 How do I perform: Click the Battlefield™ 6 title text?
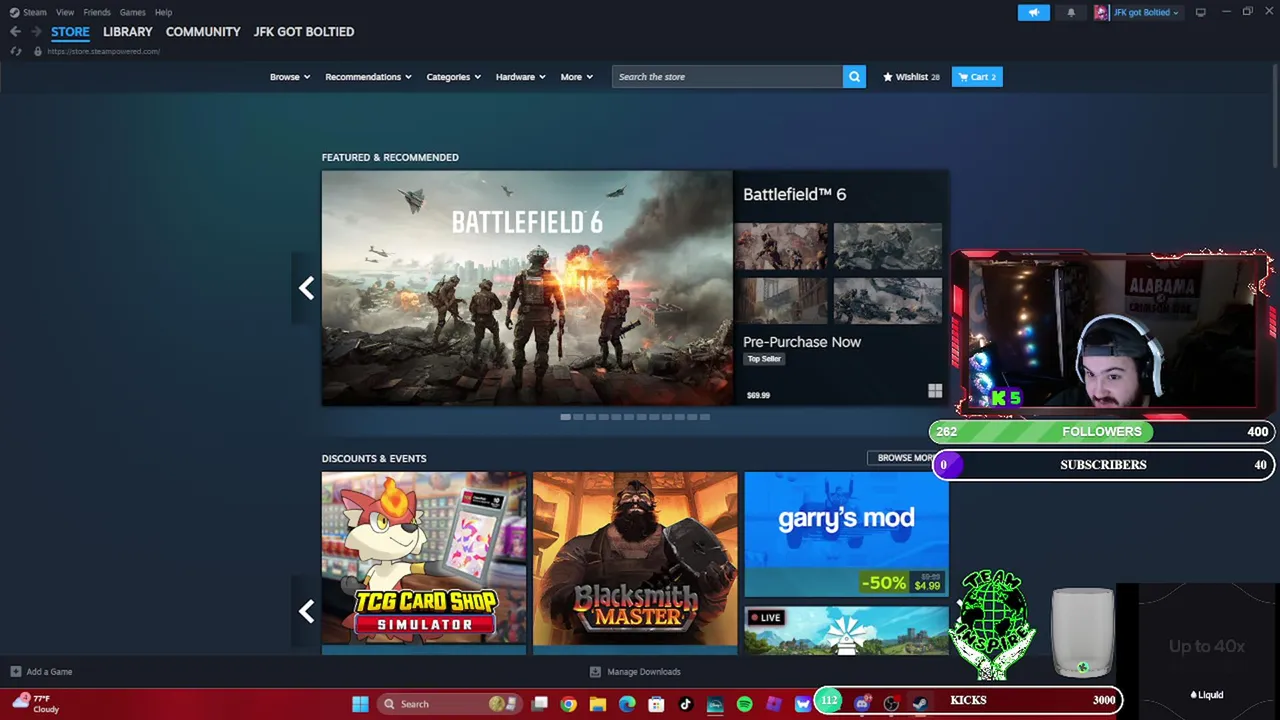click(x=794, y=194)
